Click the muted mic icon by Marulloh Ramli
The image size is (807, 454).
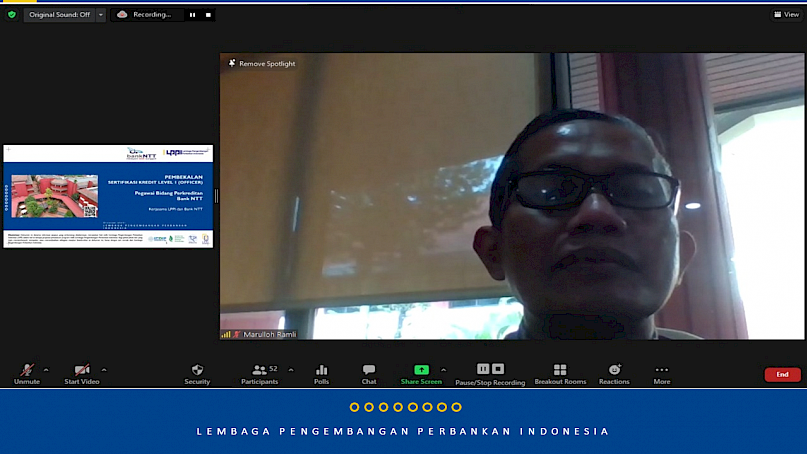[237, 334]
